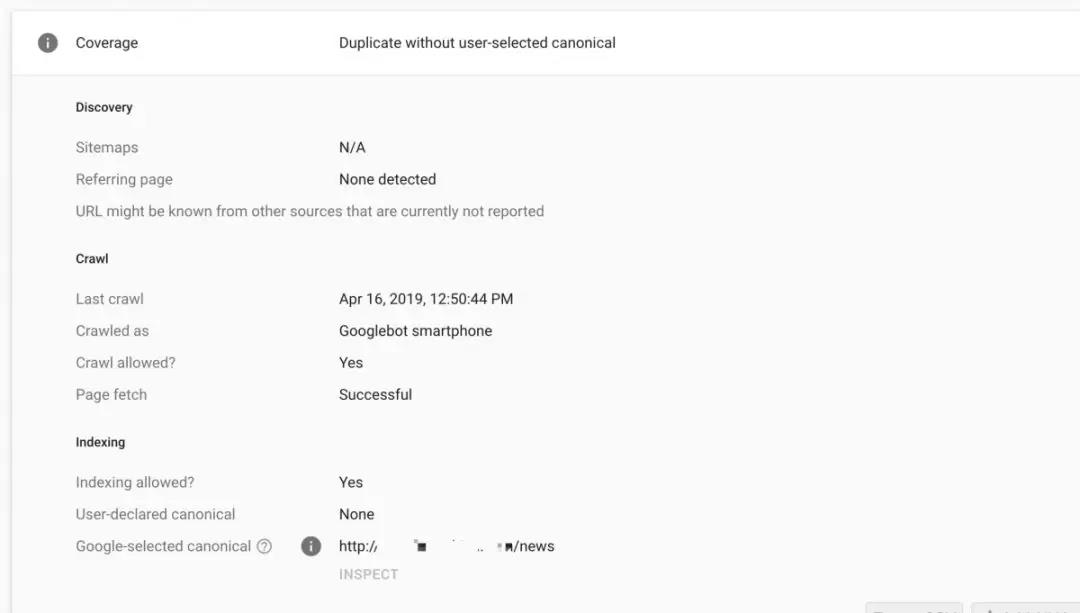The height and width of the screenshot is (613, 1080).
Task: Select the Last crawl date value
Action: (426, 299)
